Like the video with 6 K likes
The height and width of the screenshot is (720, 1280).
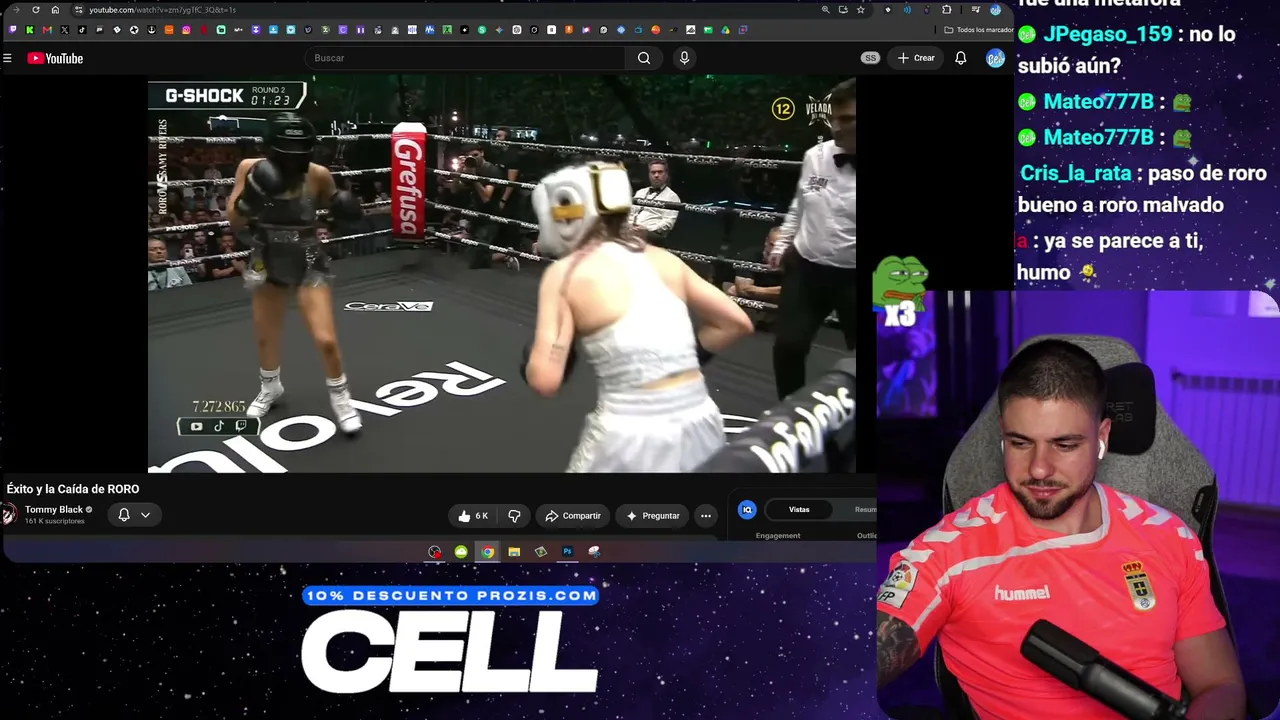point(473,516)
